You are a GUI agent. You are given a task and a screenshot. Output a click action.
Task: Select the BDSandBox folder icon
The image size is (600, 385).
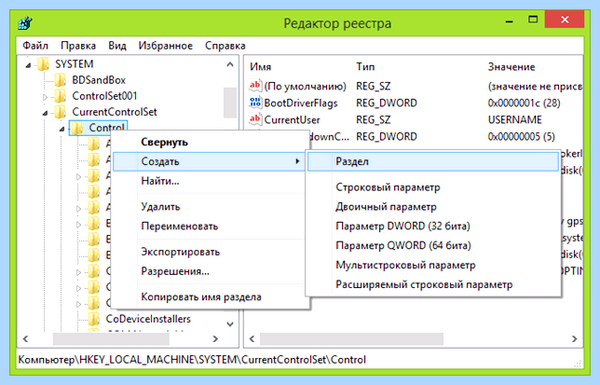click(60, 80)
